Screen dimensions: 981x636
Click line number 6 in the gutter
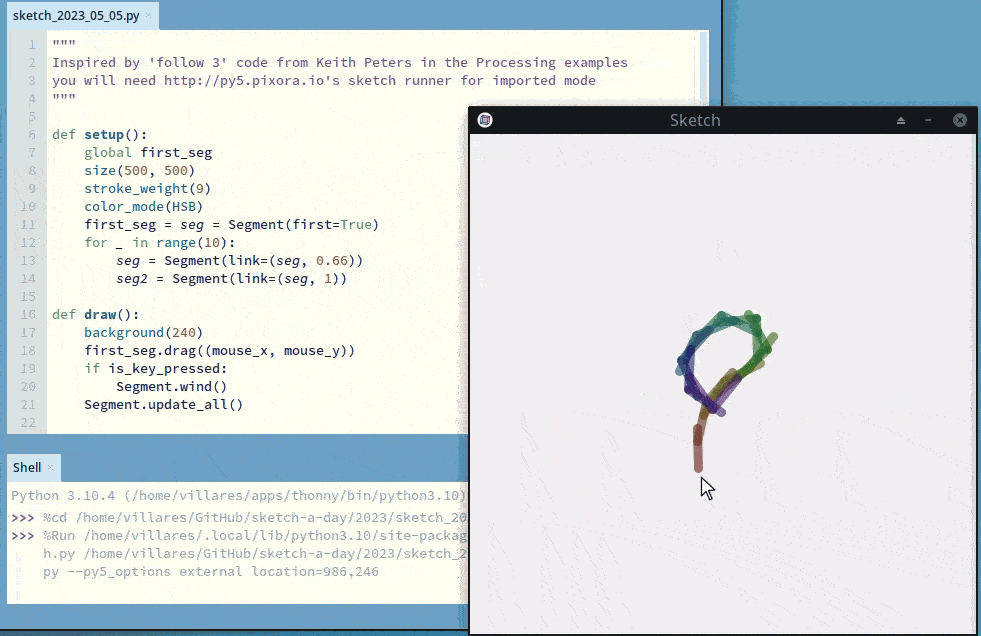coord(32,134)
